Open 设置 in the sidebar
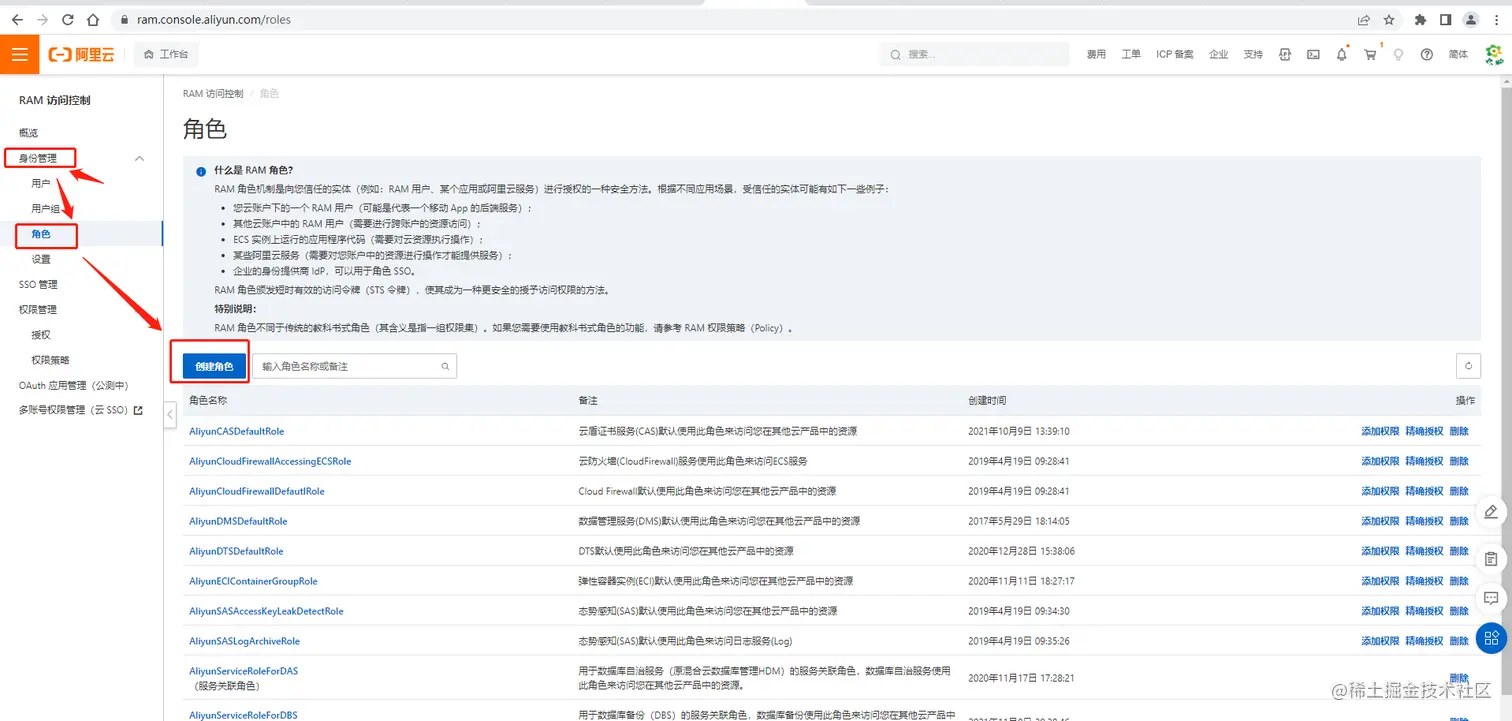This screenshot has height=721, width=1512. point(41,259)
